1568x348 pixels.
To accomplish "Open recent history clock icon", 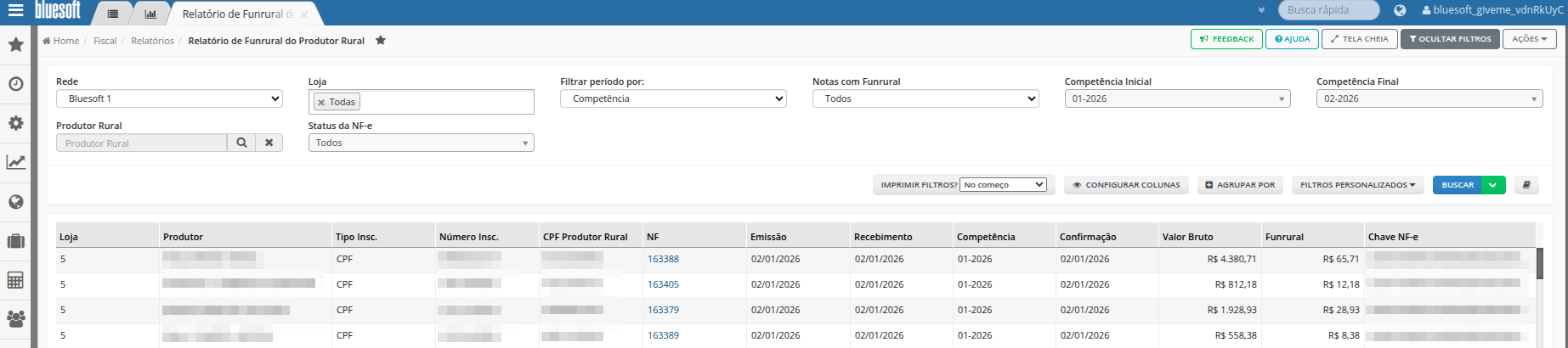I will pos(15,84).
